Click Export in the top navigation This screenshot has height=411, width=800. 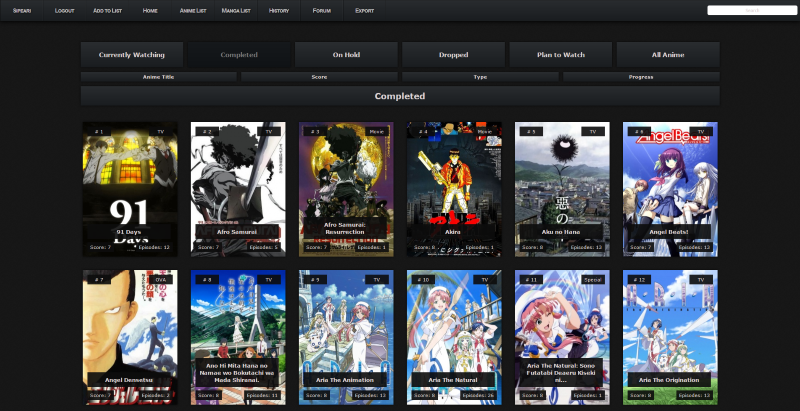[x=364, y=11]
